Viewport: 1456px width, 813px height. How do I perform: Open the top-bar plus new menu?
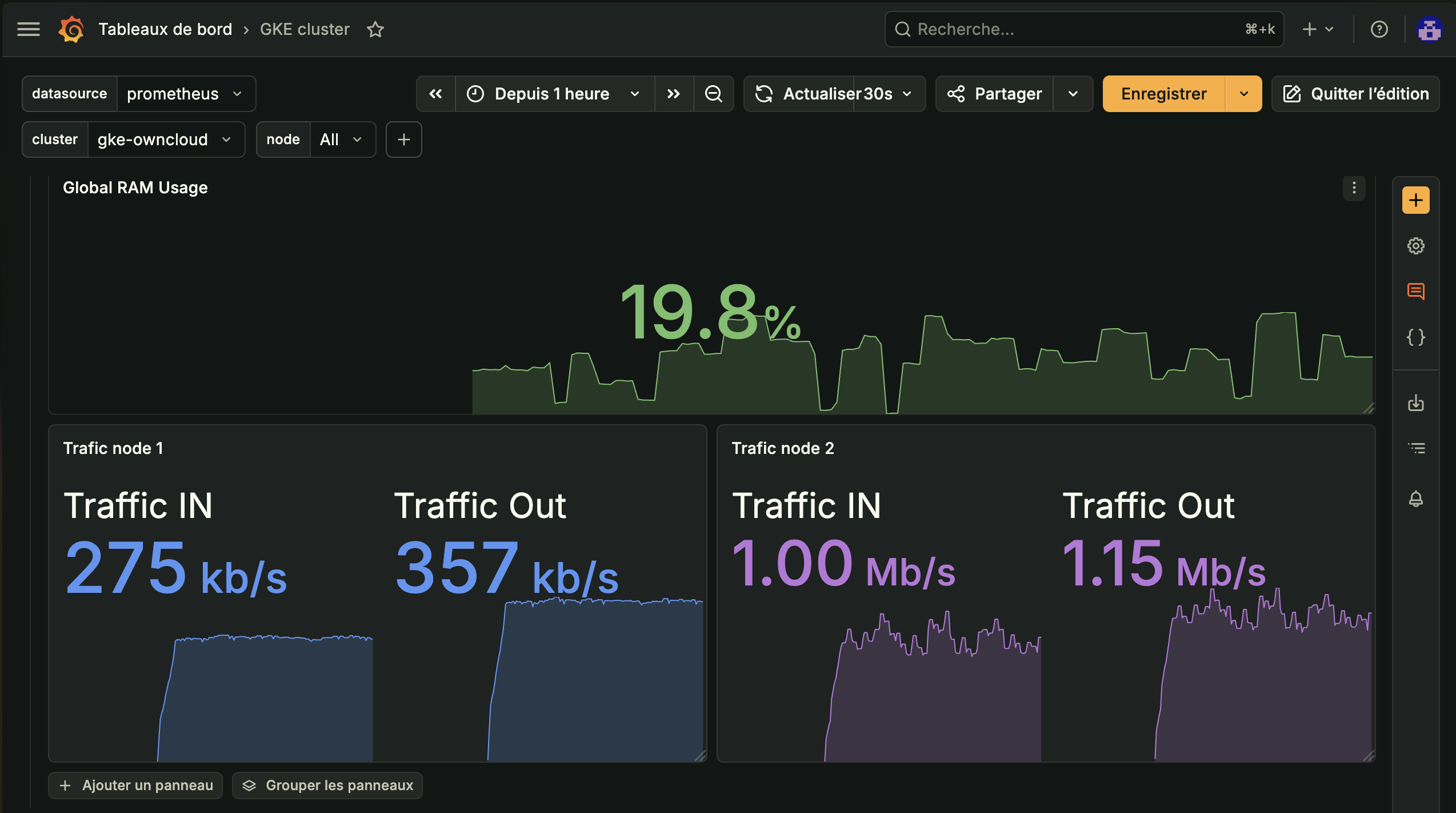(1317, 29)
